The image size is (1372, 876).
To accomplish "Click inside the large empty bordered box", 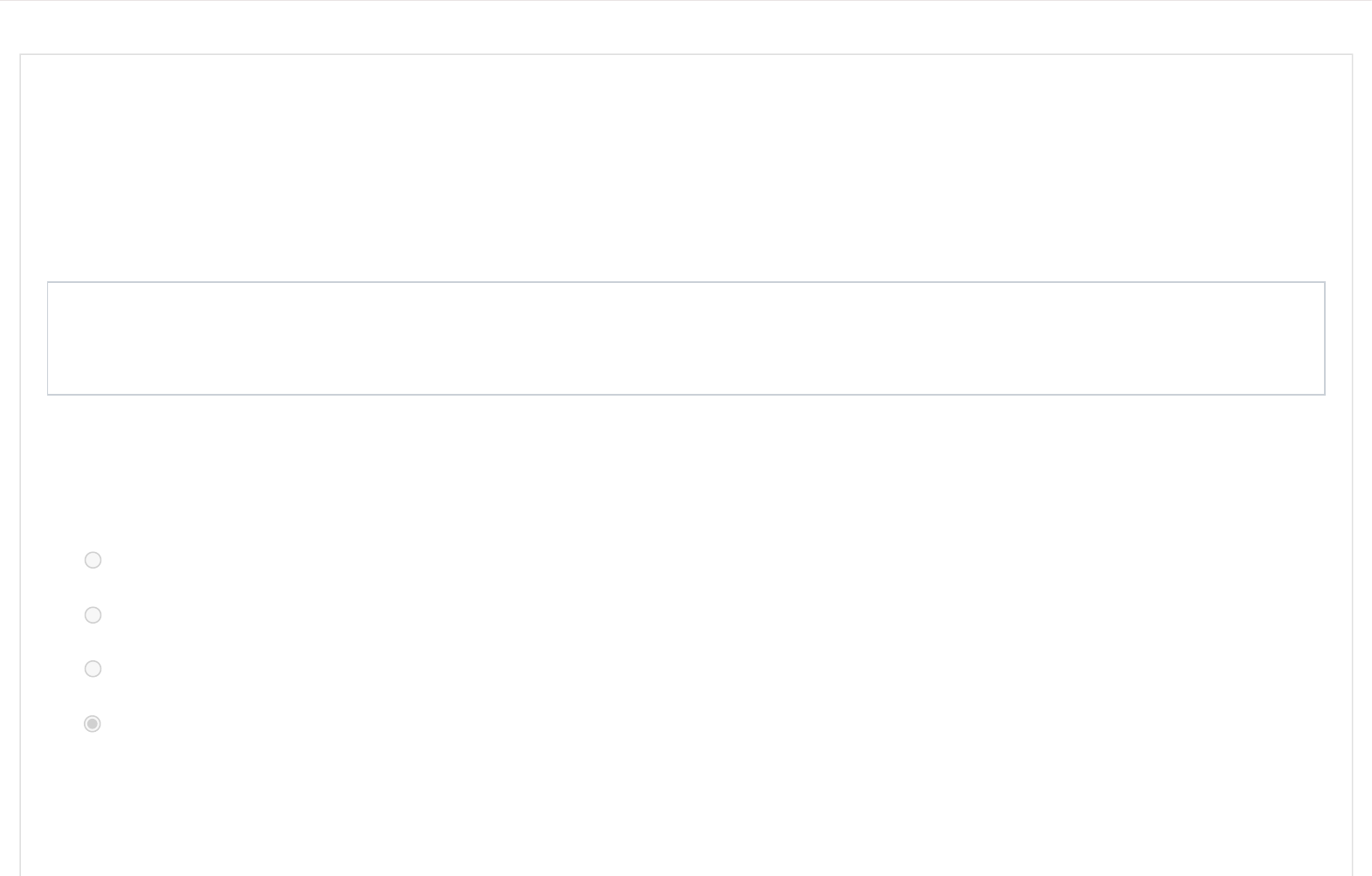I will pos(686,338).
